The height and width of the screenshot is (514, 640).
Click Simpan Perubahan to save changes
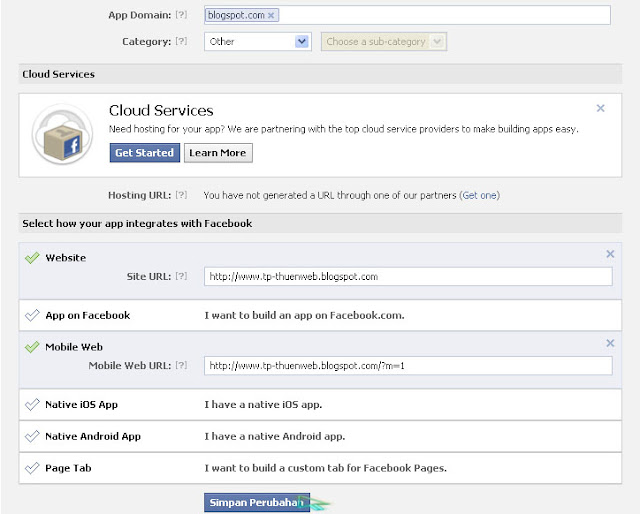coord(257,503)
